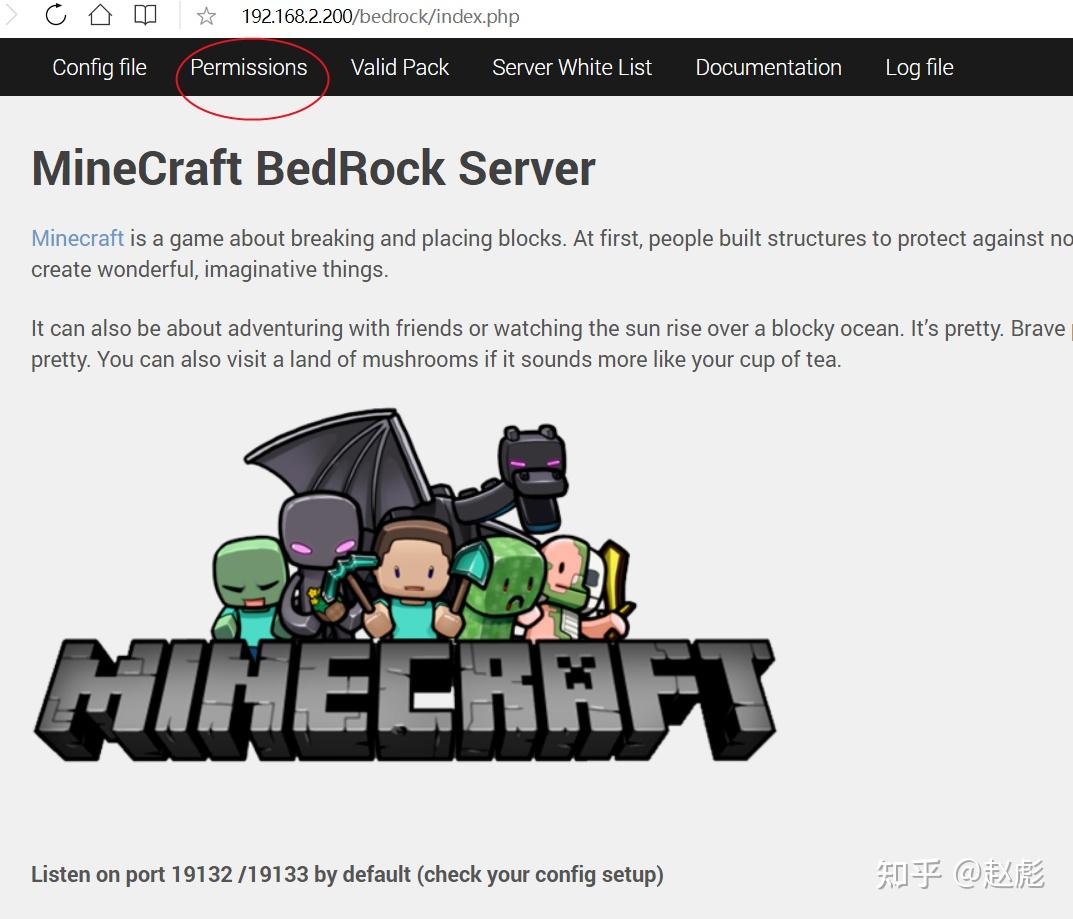
Task: Open the Log file menu item
Action: click(x=919, y=67)
